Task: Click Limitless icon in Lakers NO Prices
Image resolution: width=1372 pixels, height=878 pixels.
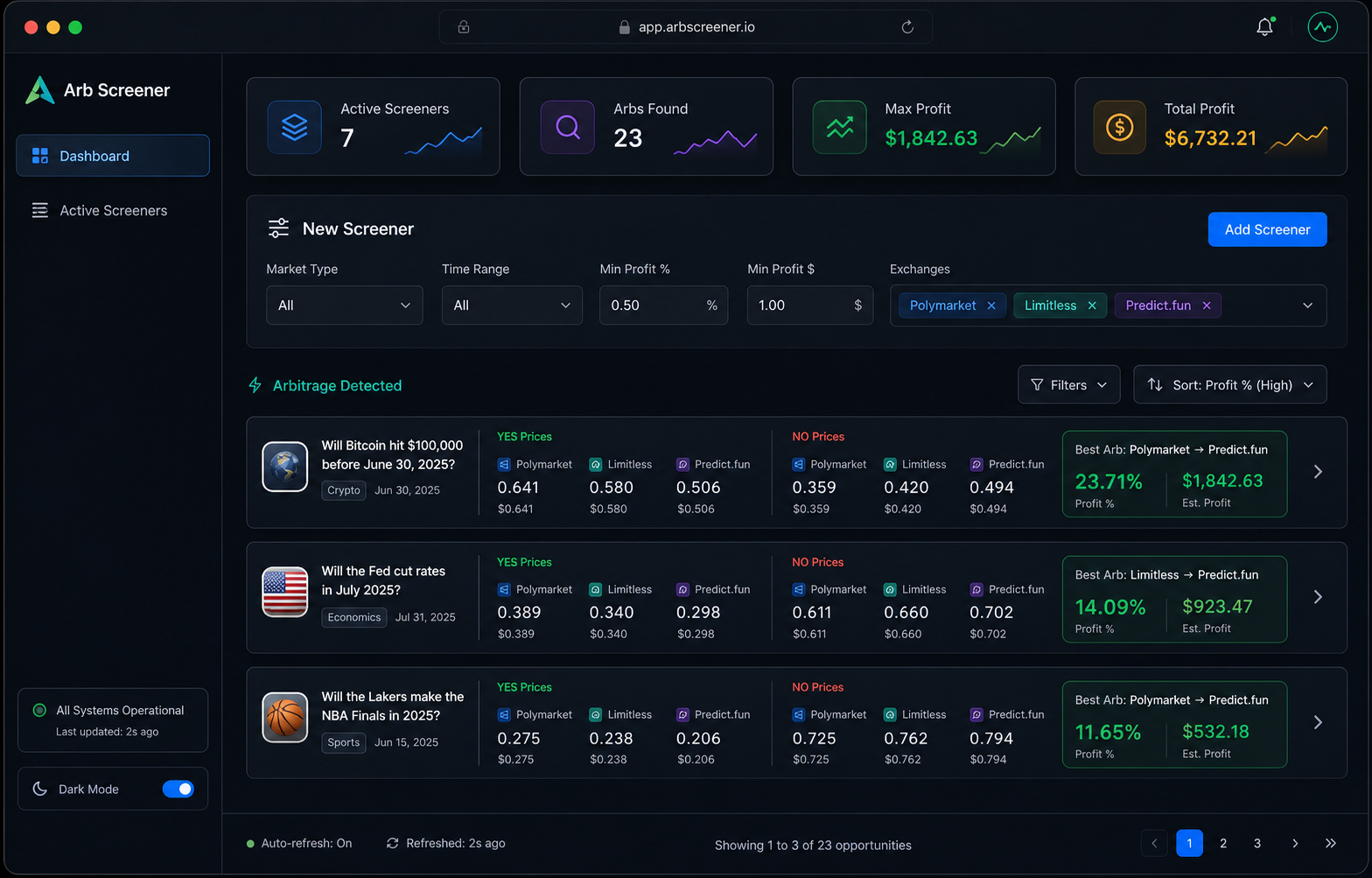Action: pyautogui.click(x=890, y=714)
